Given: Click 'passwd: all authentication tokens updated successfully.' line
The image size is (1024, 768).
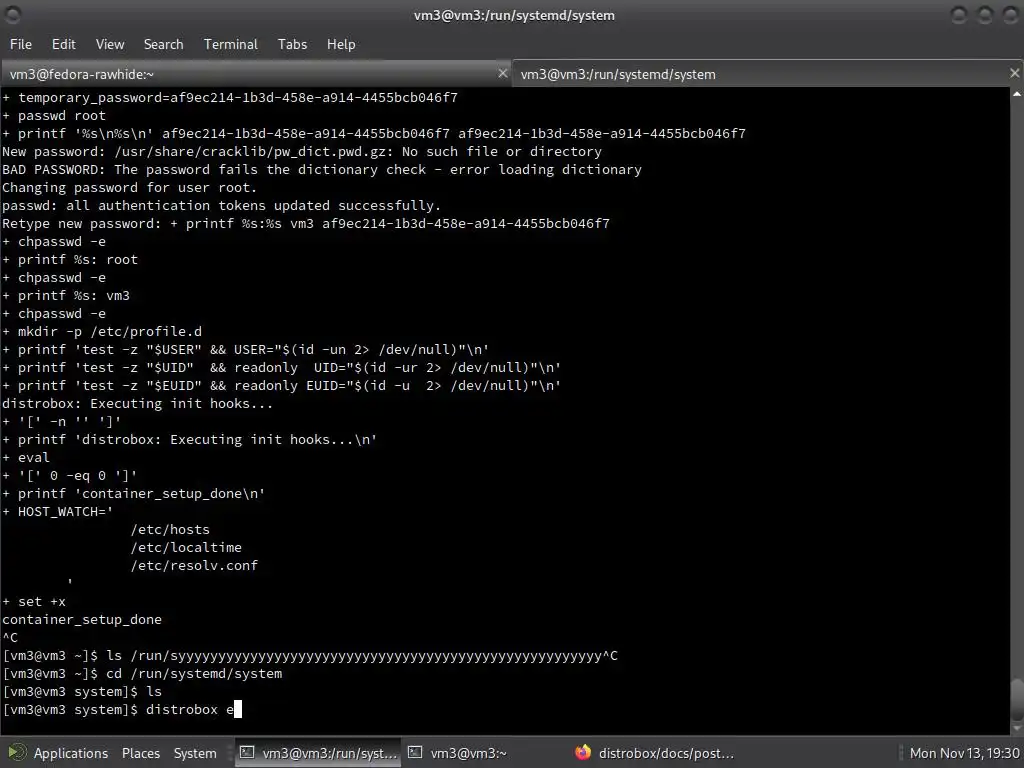Looking at the screenshot, I should 221,205.
